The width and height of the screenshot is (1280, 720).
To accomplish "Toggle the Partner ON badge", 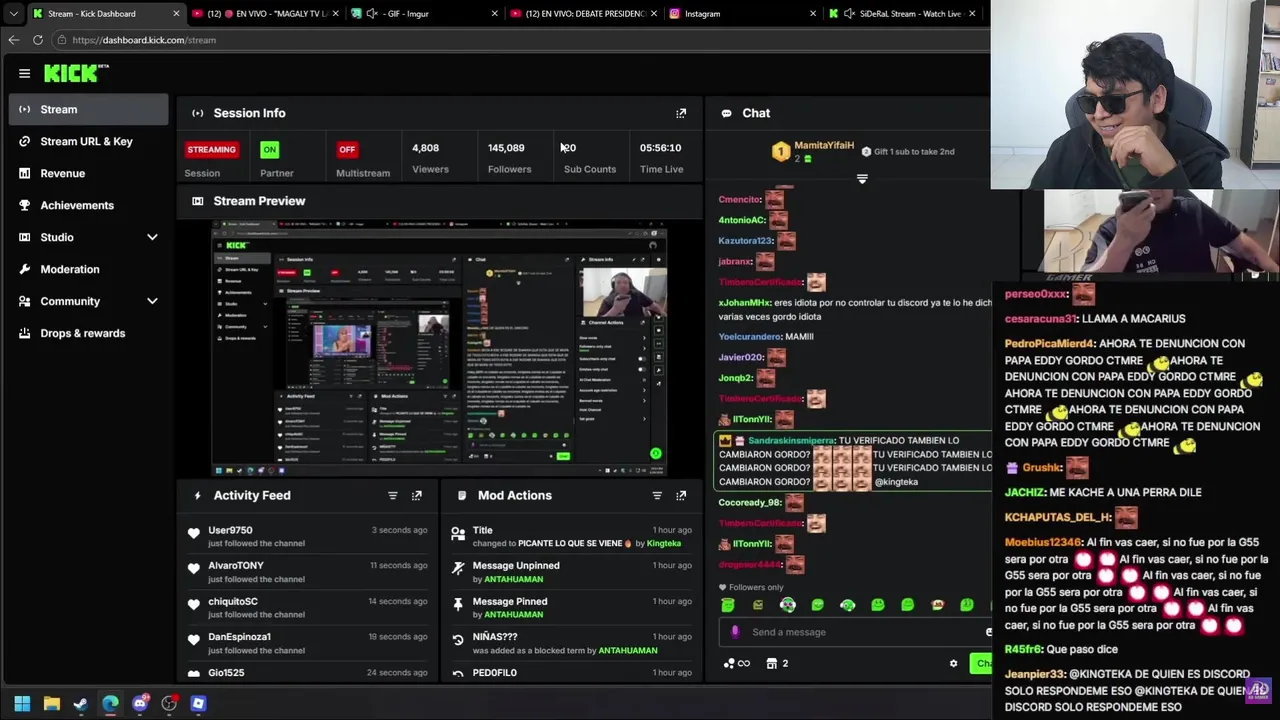I will pos(269,149).
